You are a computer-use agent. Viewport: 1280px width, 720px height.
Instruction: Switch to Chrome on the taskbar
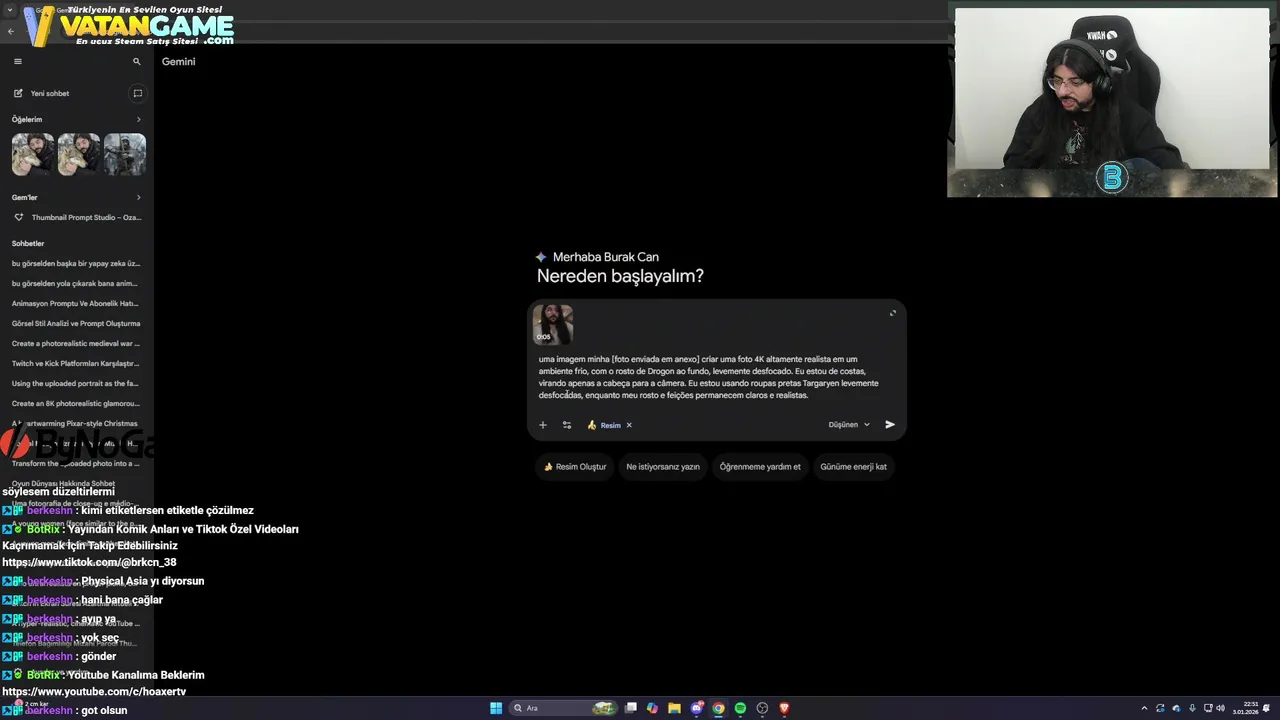(718, 708)
